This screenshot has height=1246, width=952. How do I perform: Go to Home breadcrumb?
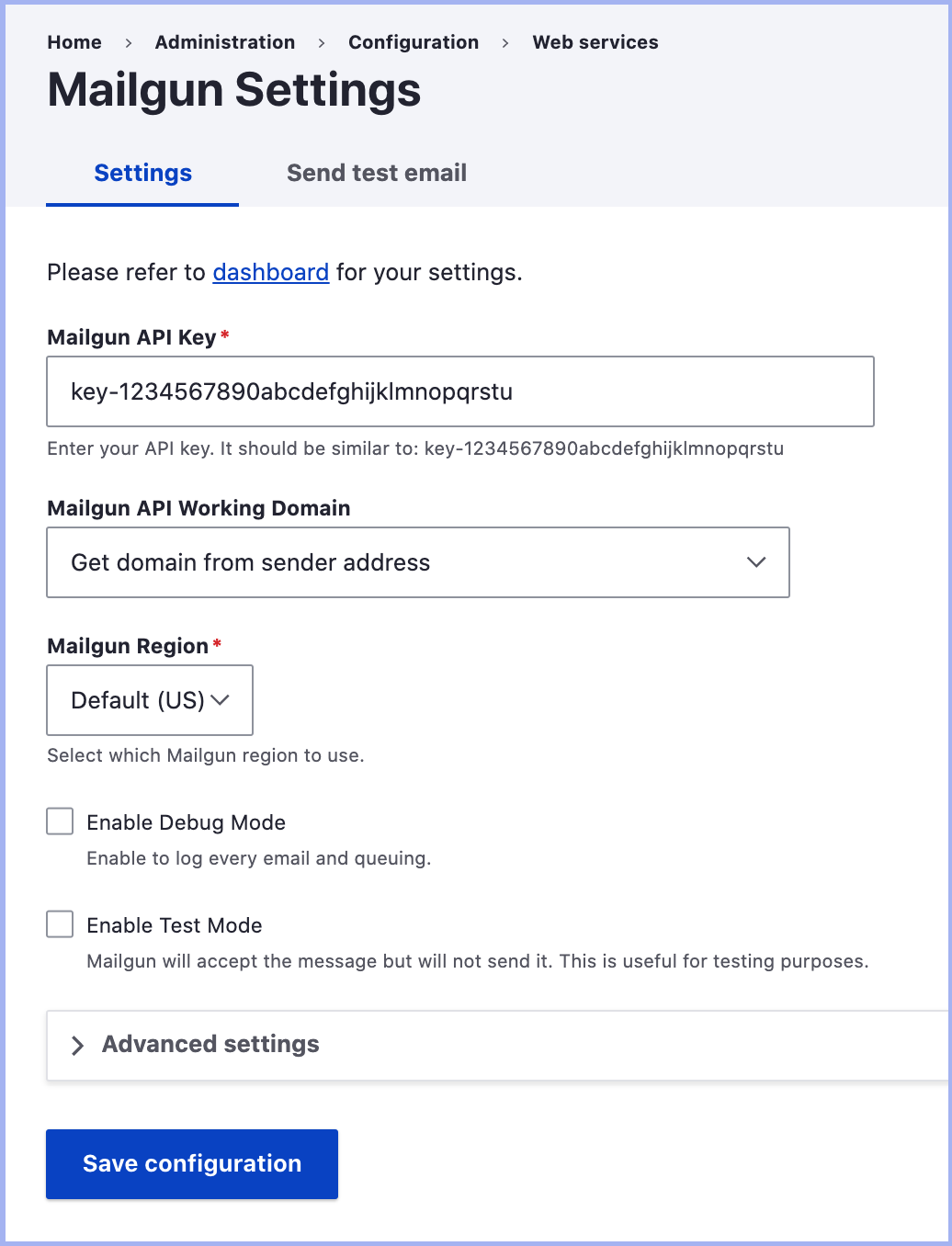click(x=74, y=42)
